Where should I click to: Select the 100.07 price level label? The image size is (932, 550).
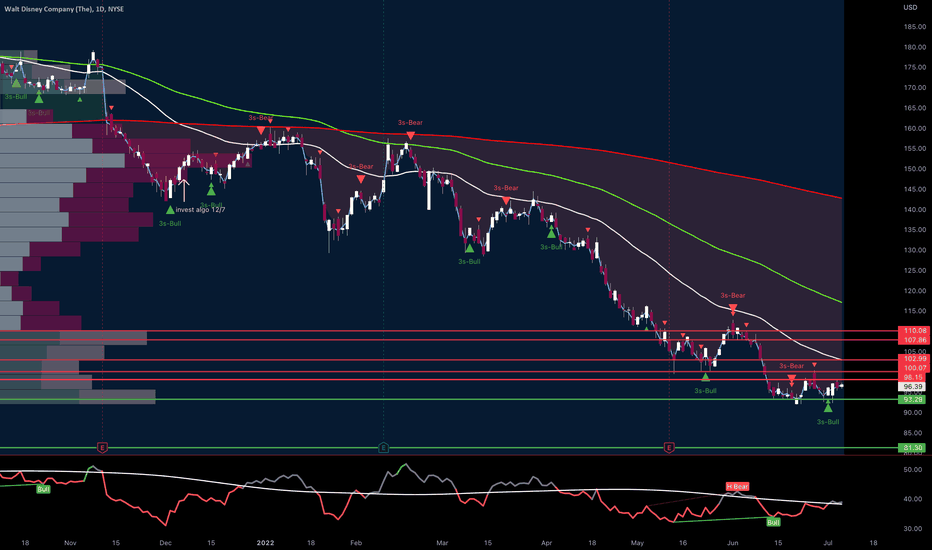(915, 368)
